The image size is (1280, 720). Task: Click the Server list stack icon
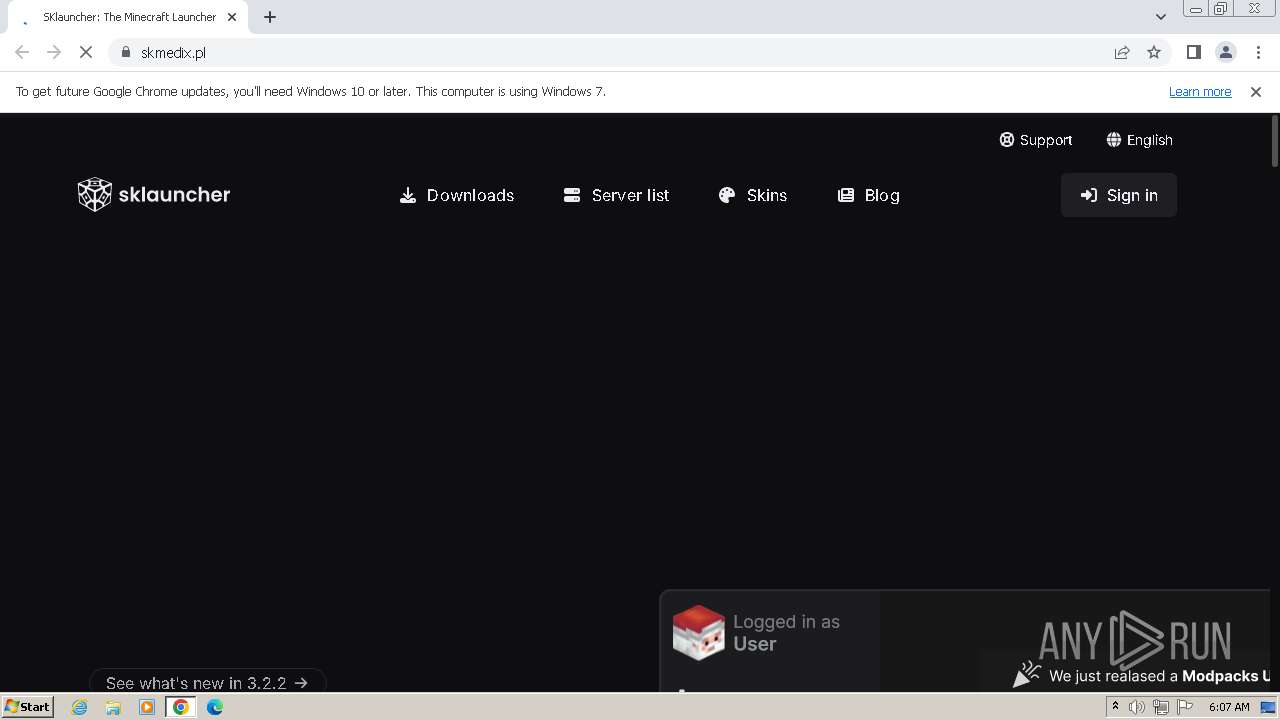pos(572,195)
